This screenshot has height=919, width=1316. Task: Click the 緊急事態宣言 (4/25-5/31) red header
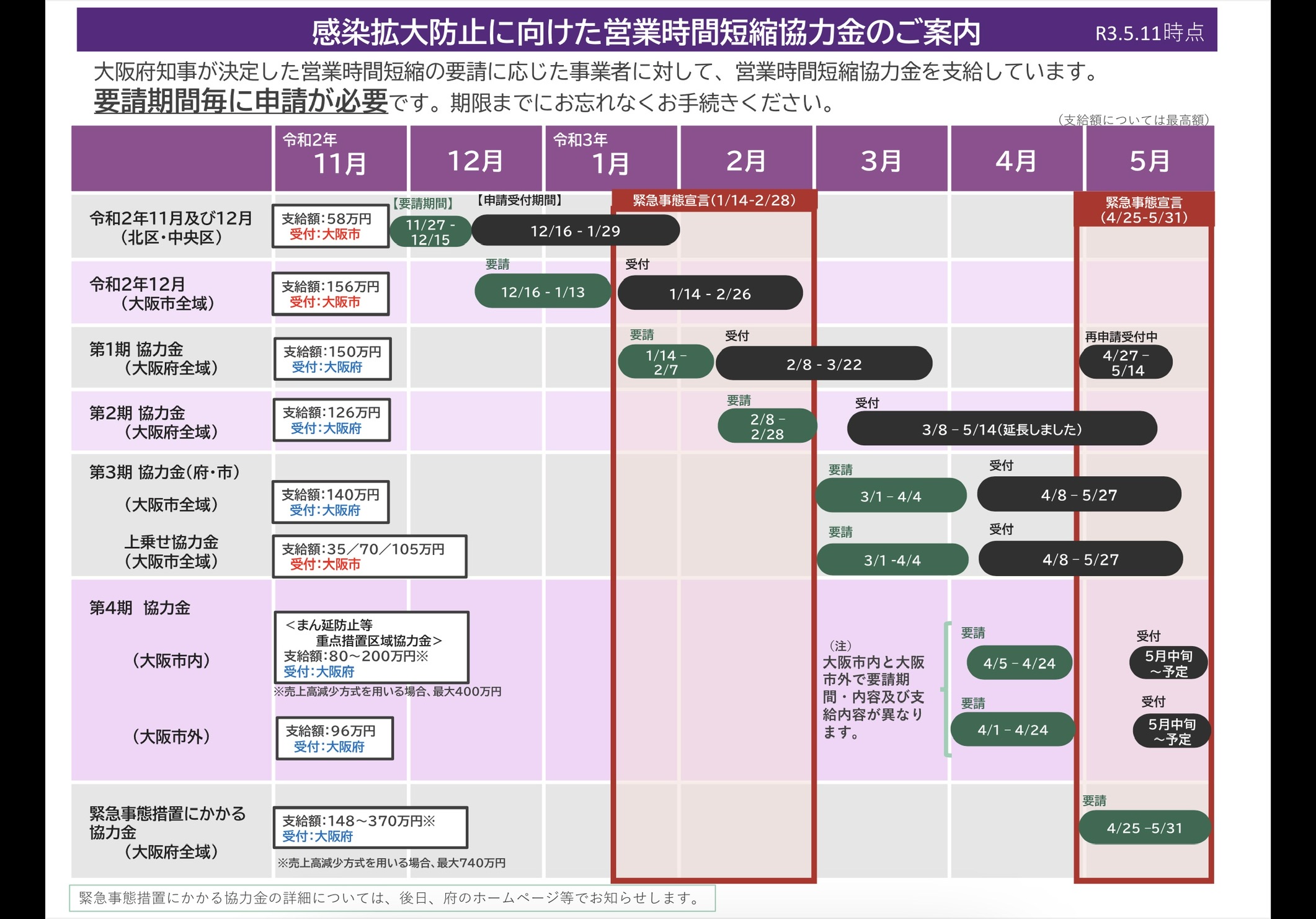[x=1144, y=210]
